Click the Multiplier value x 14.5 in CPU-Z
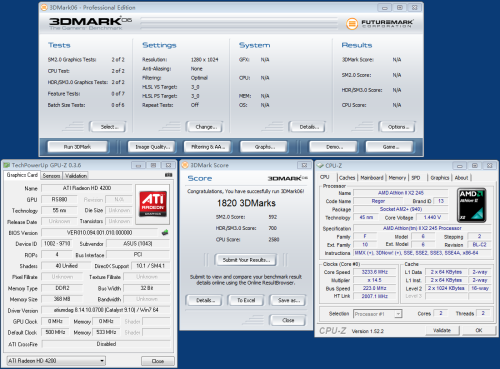The height and width of the screenshot is (369, 500). point(375,280)
